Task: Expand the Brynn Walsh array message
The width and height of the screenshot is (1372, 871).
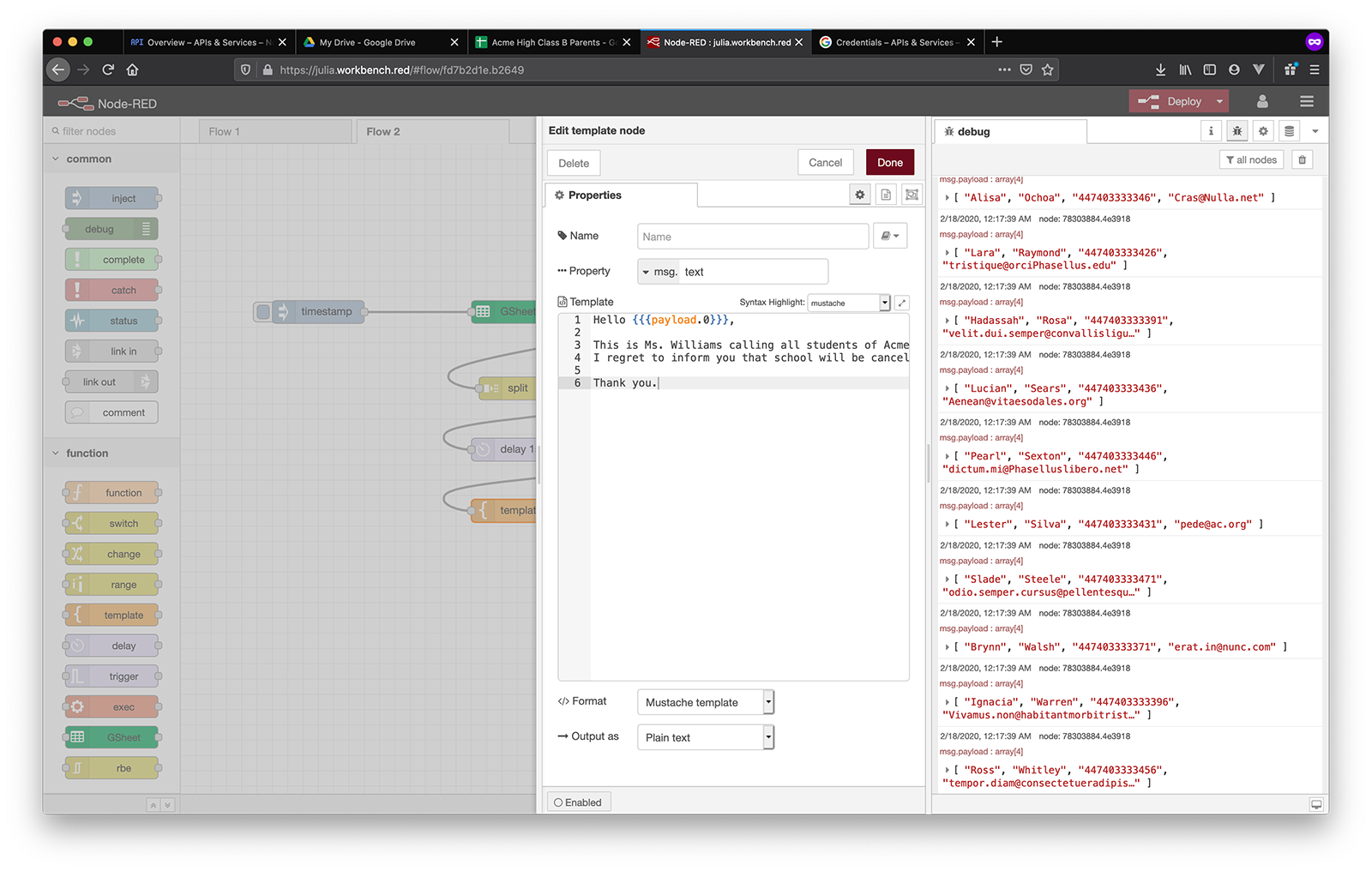Action: [x=948, y=646]
